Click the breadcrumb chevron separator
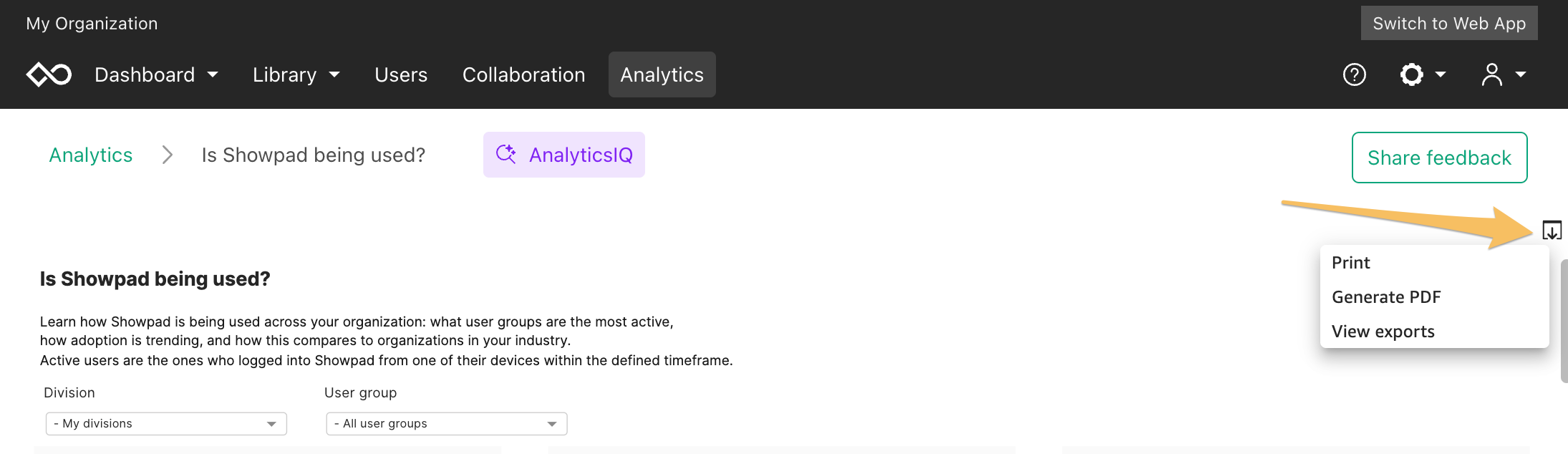 click(x=168, y=155)
